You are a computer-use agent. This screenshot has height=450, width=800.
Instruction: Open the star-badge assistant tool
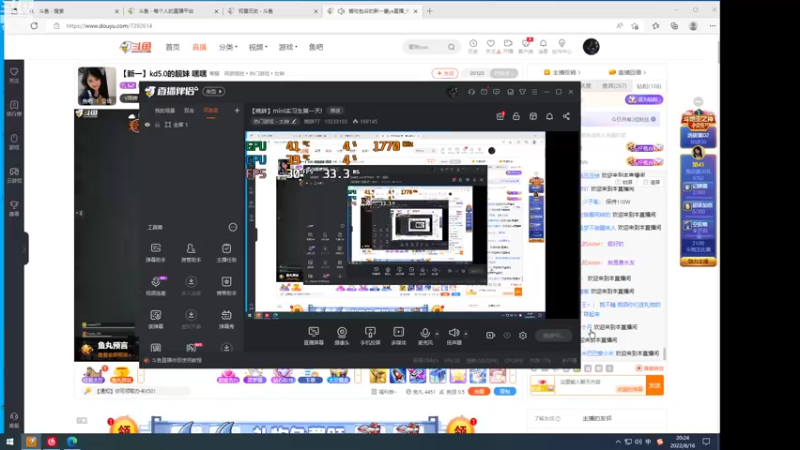[226, 286]
